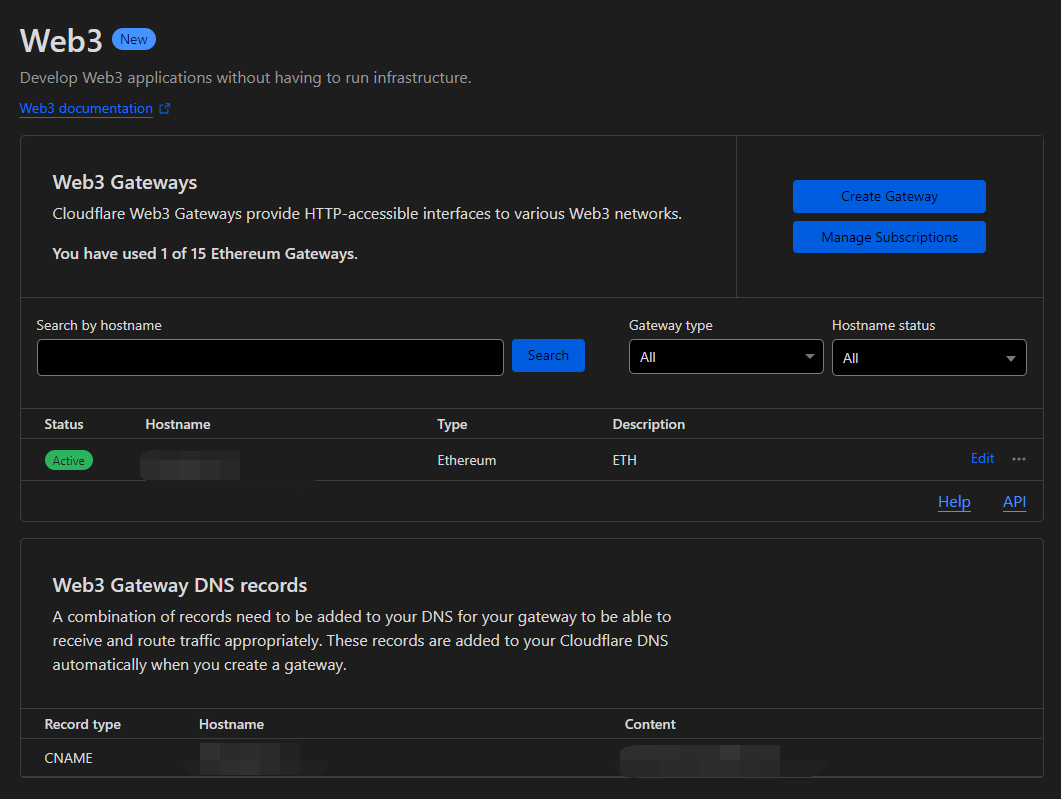Open the three-dot menu for the ETH gateway
The height and width of the screenshot is (799, 1061).
pos(1019,459)
